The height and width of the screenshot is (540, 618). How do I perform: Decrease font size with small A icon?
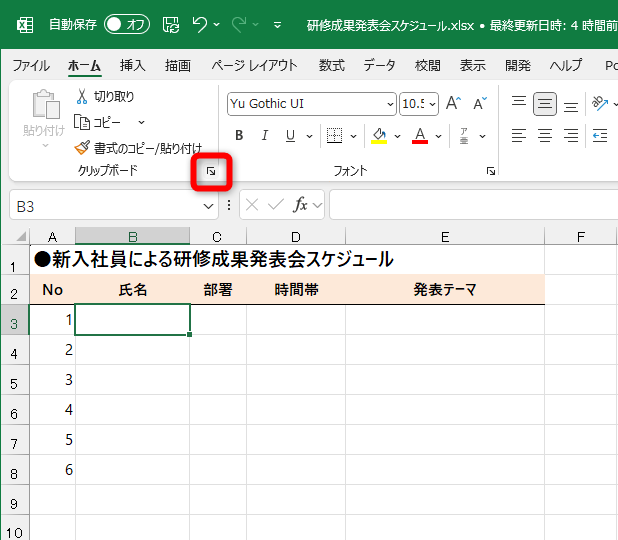(x=480, y=104)
